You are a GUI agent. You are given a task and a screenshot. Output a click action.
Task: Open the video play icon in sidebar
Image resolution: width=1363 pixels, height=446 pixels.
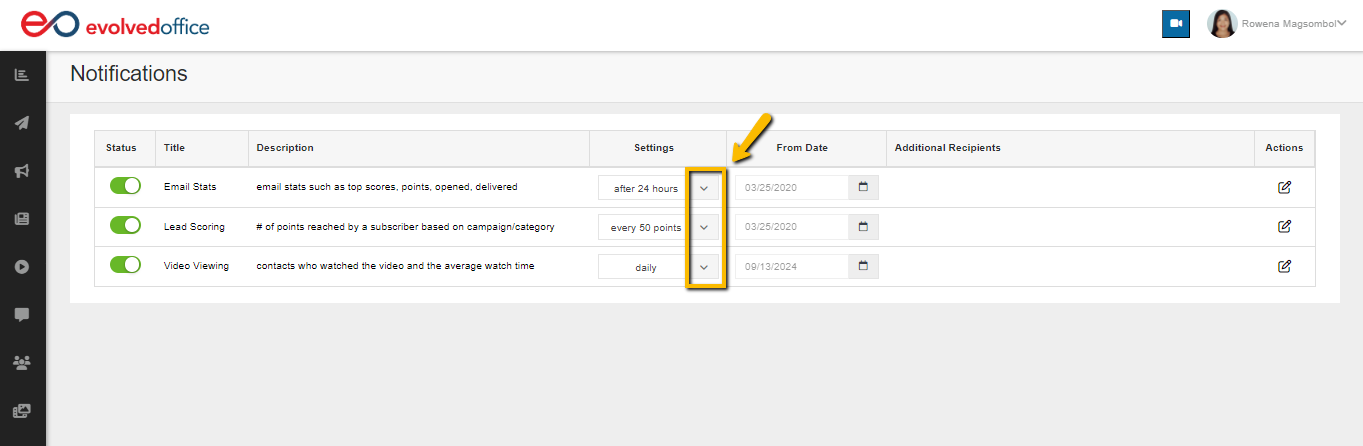(x=22, y=267)
